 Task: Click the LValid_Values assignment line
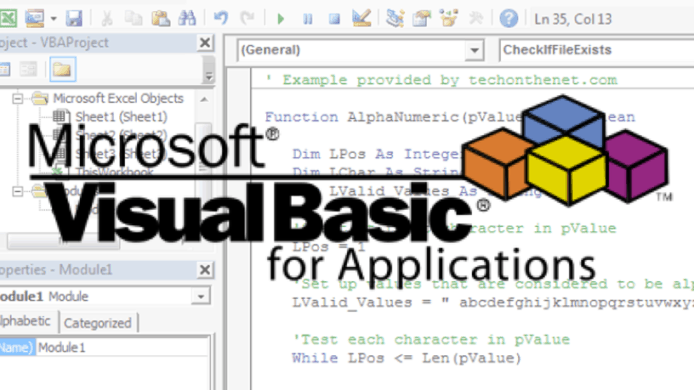coord(492,302)
